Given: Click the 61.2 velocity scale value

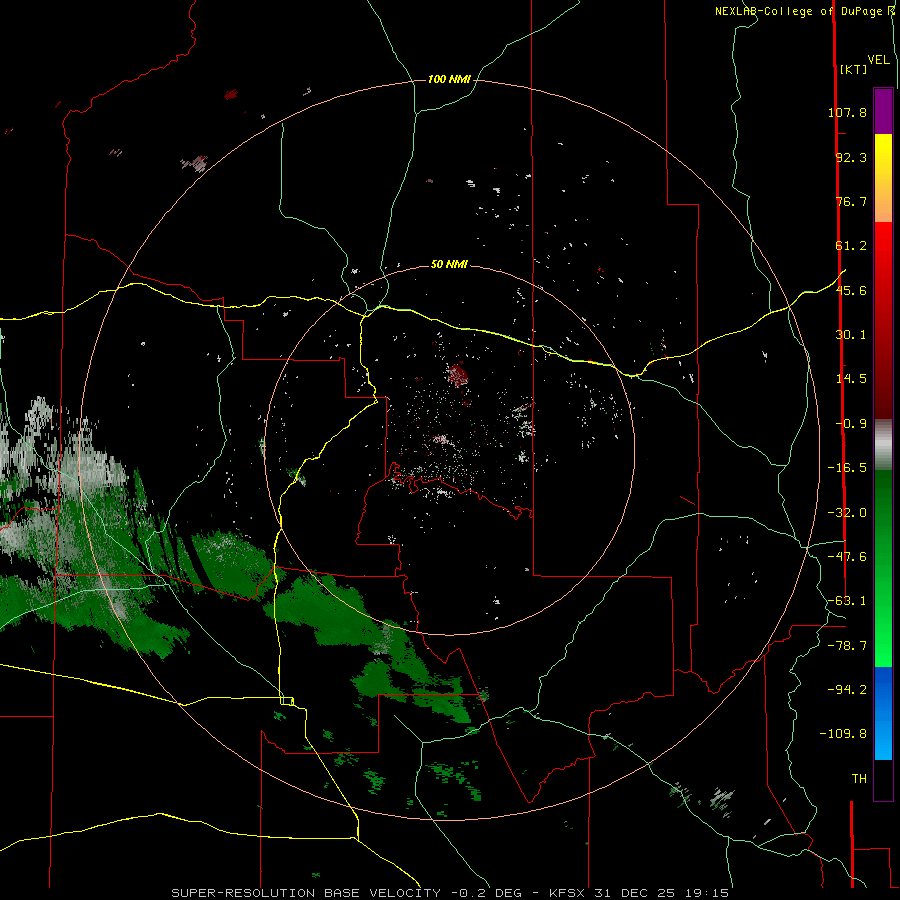Looking at the screenshot, I should [851, 246].
